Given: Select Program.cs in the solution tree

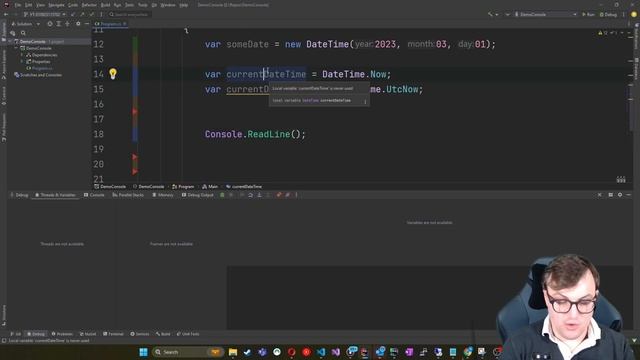Looking at the screenshot, I should pos(40,68).
